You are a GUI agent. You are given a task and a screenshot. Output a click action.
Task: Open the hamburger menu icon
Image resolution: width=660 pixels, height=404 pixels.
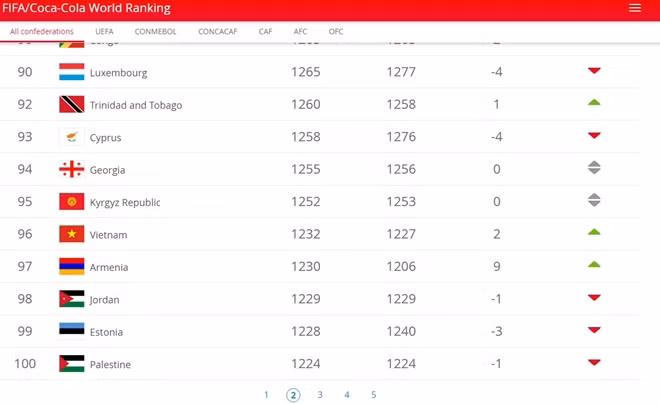click(635, 8)
